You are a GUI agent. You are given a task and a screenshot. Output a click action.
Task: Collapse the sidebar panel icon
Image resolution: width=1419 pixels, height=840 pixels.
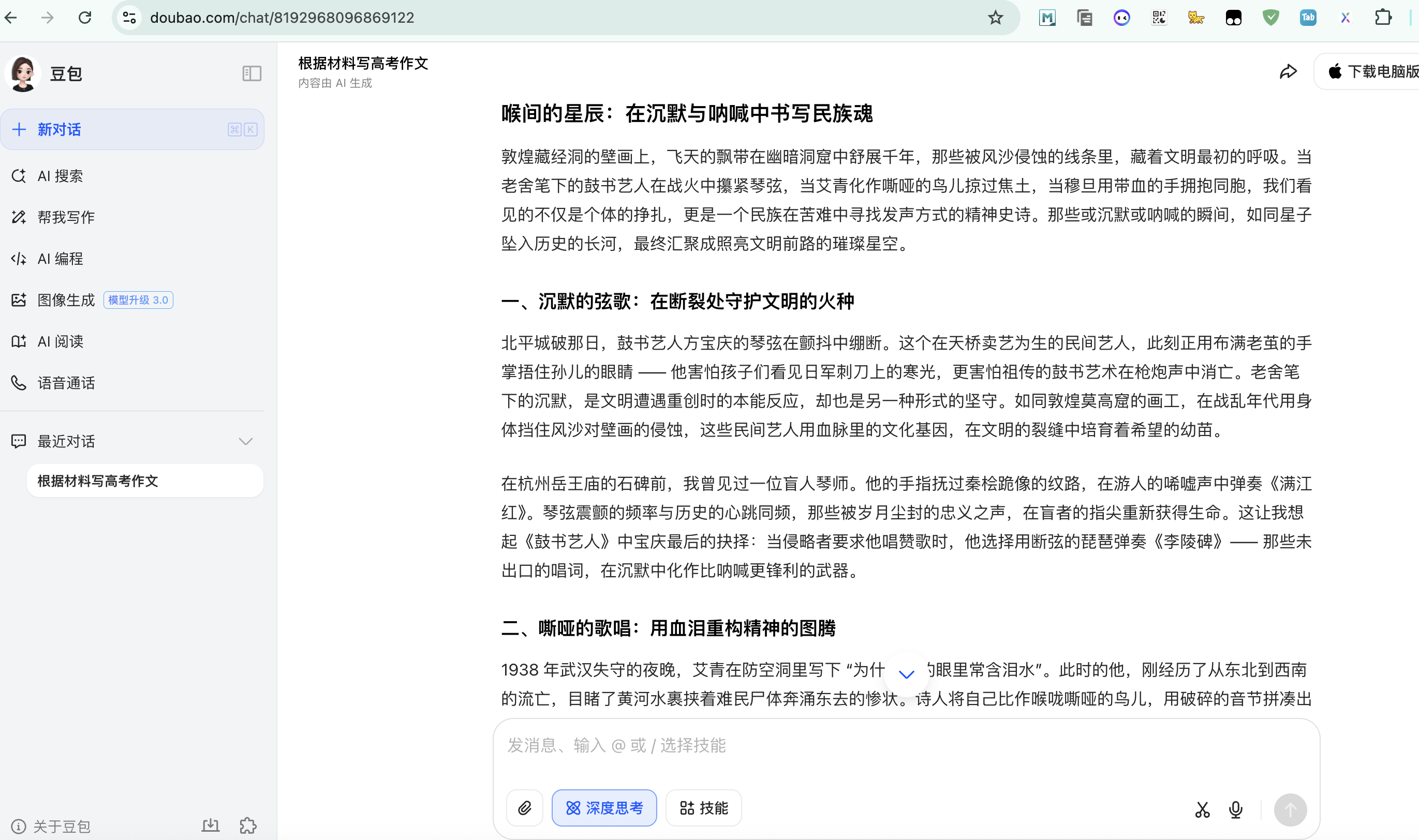(252, 73)
